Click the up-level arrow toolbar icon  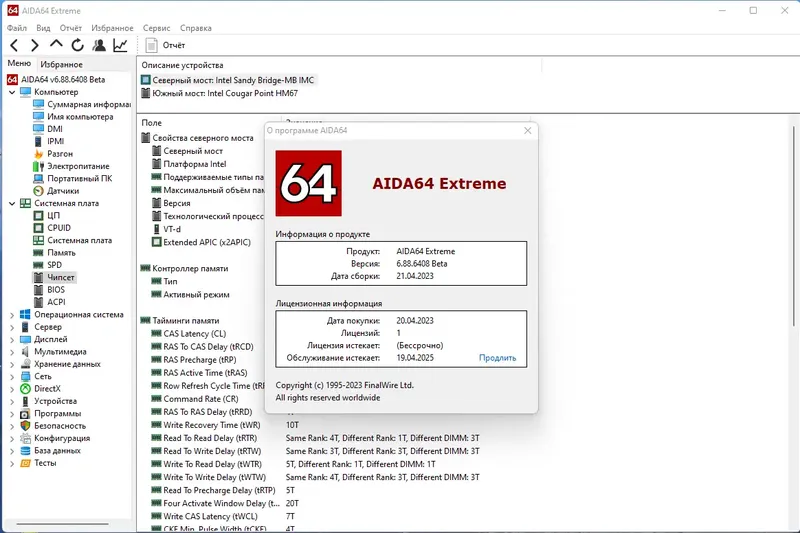point(56,44)
